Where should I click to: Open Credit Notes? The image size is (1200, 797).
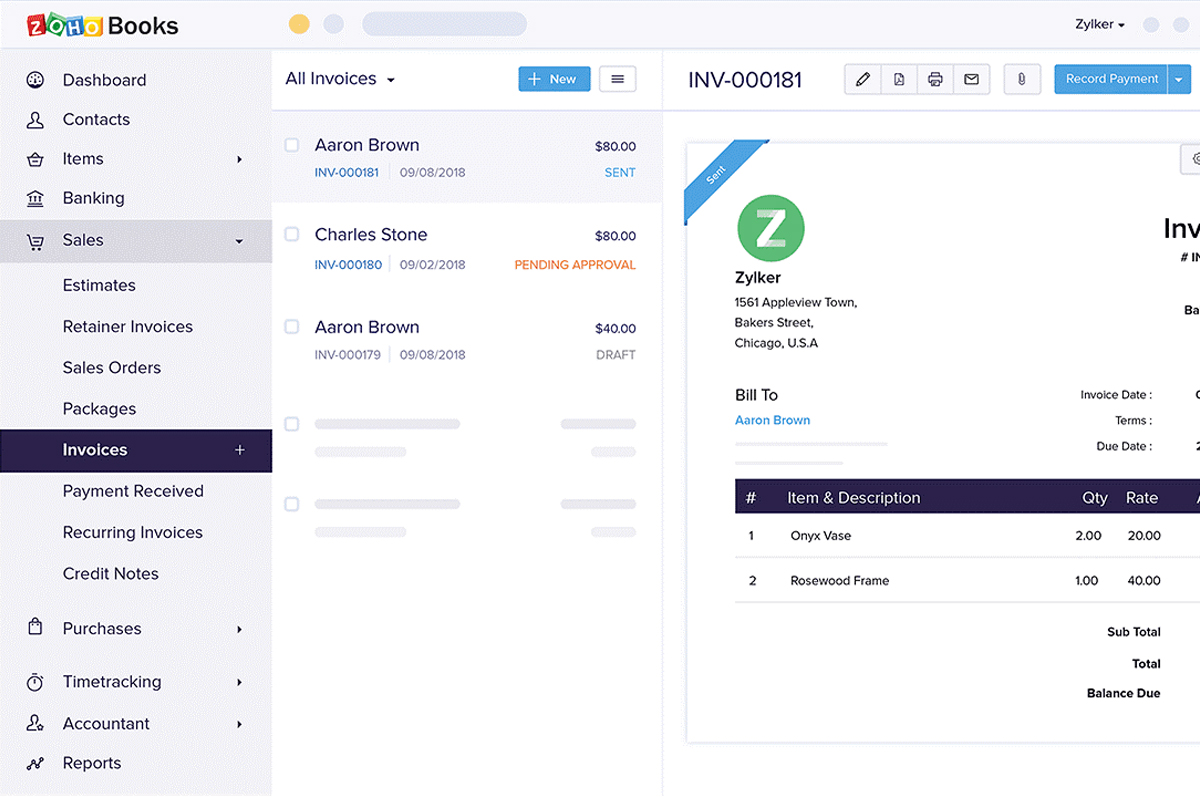[x=111, y=573]
